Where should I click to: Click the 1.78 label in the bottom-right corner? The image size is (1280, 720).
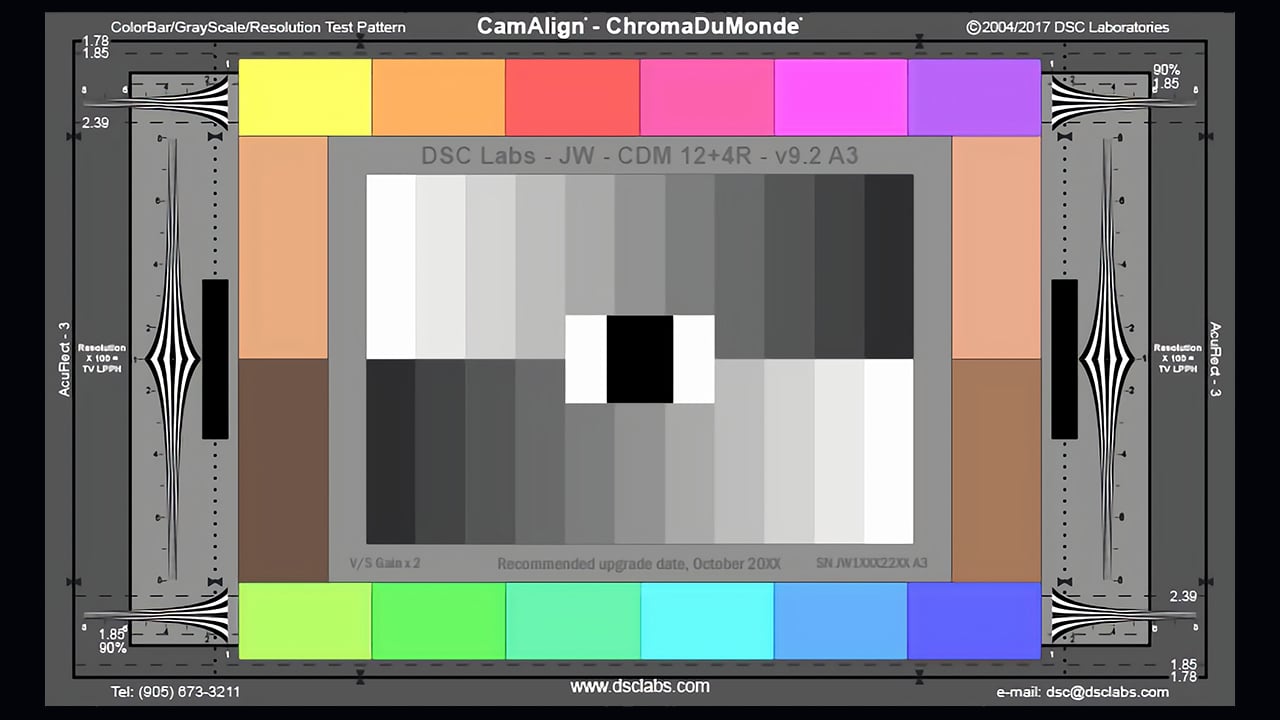[1183, 677]
